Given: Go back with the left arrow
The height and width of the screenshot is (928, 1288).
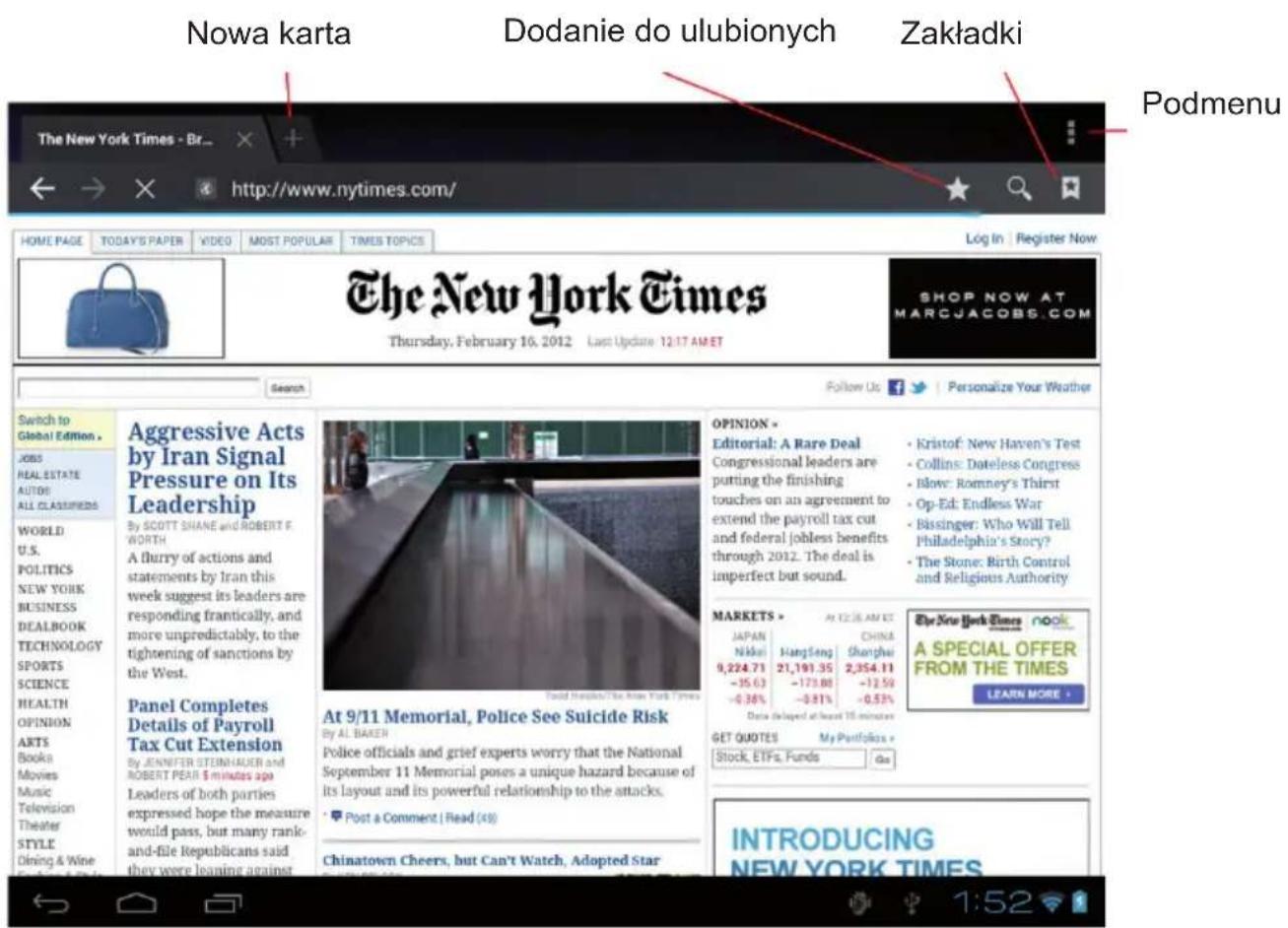Looking at the screenshot, I should click(x=41, y=188).
